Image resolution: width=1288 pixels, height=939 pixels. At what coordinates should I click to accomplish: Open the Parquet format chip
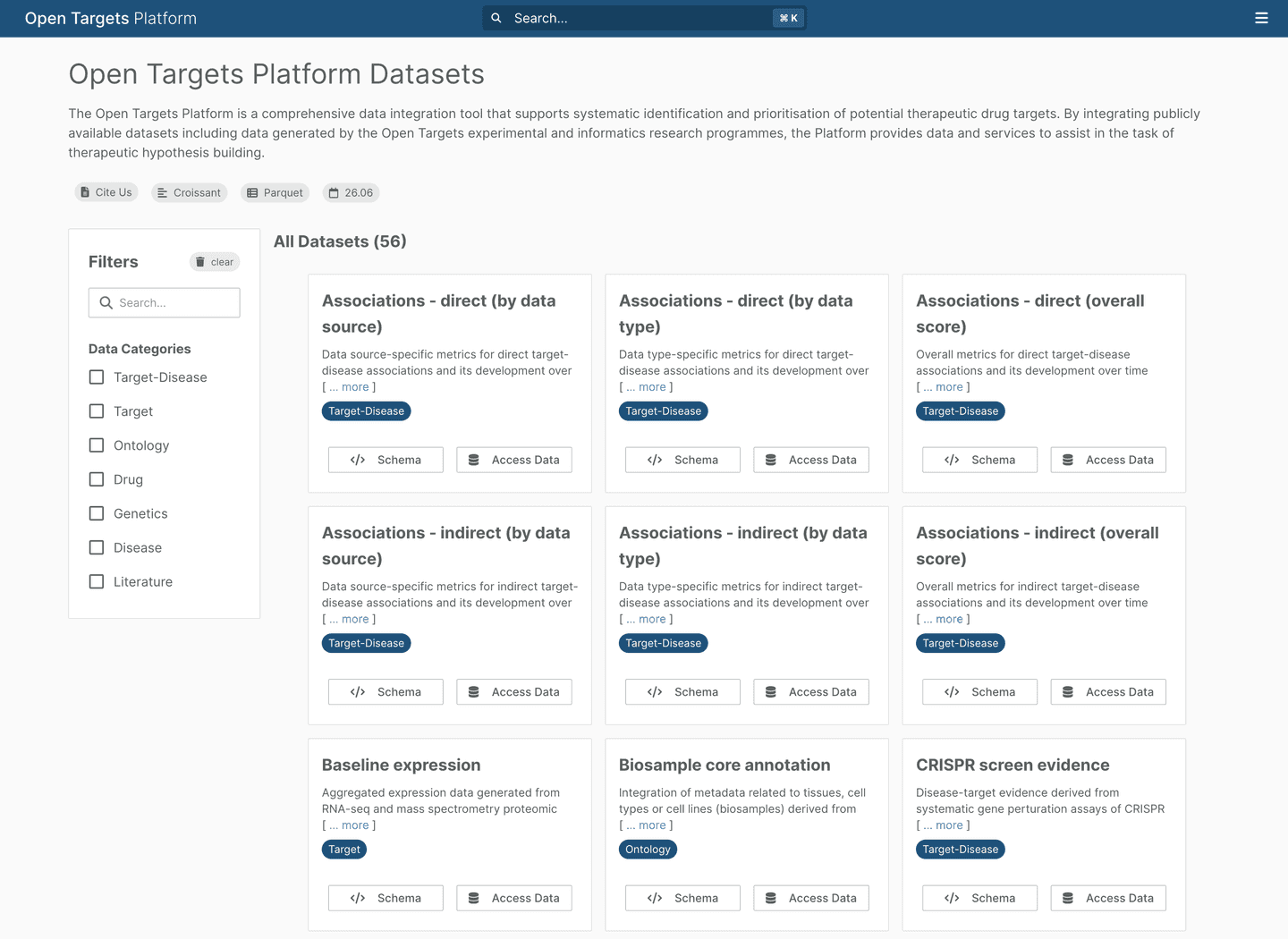pos(275,193)
